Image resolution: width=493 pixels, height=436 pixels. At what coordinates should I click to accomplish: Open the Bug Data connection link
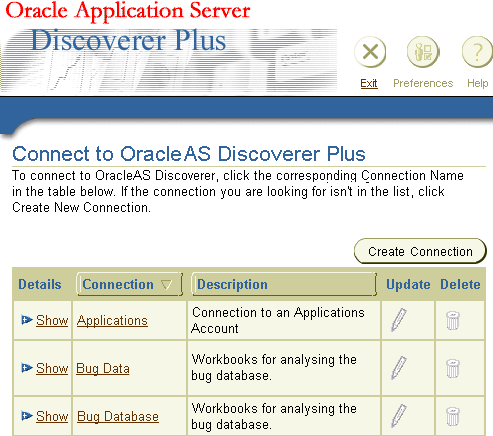[103, 369]
